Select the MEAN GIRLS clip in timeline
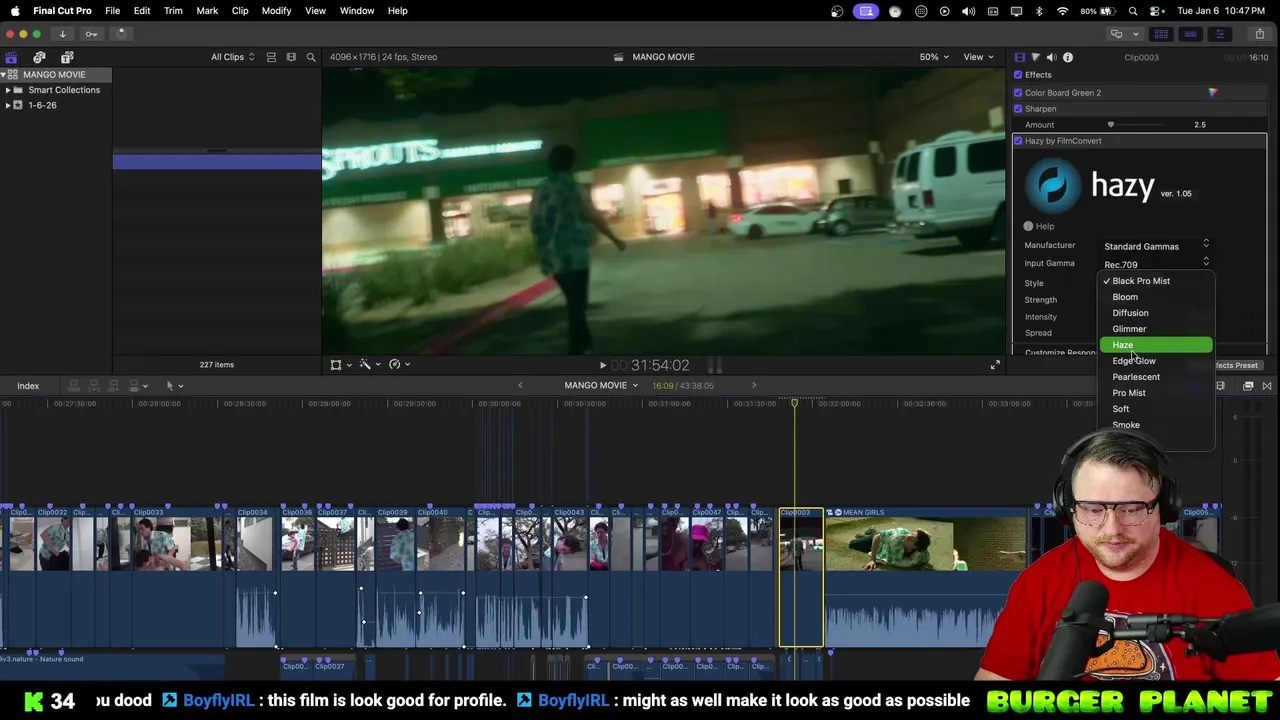 click(925, 577)
